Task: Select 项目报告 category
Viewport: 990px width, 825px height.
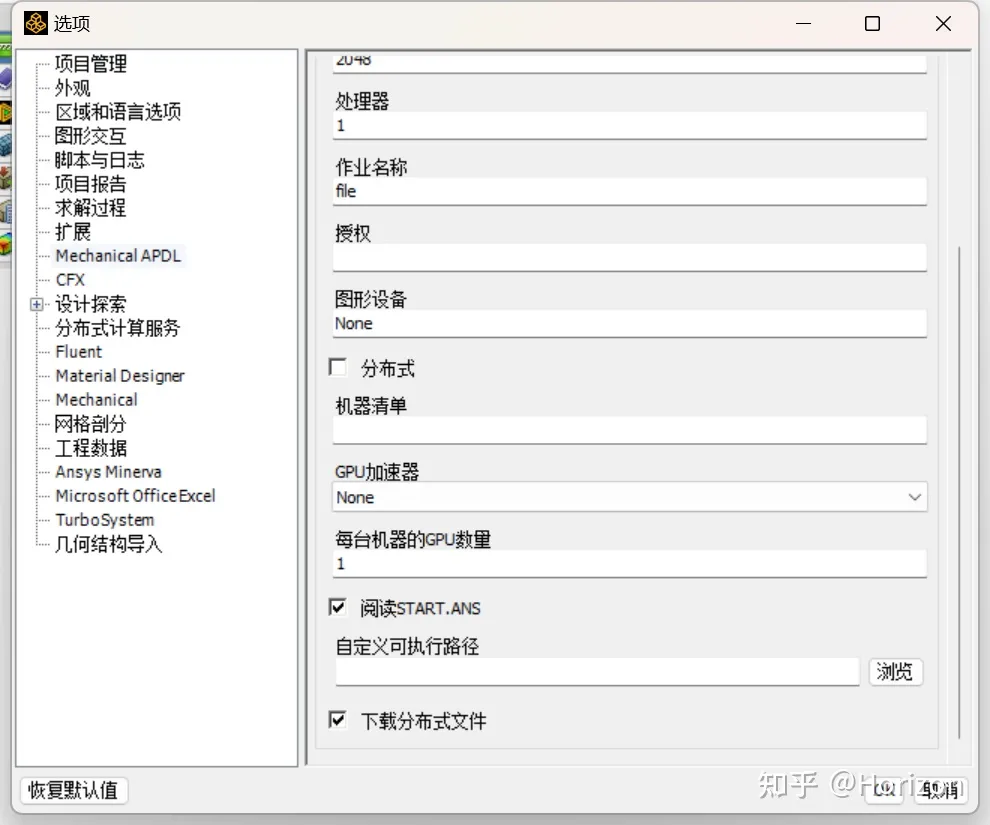Action: click(91, 184)
